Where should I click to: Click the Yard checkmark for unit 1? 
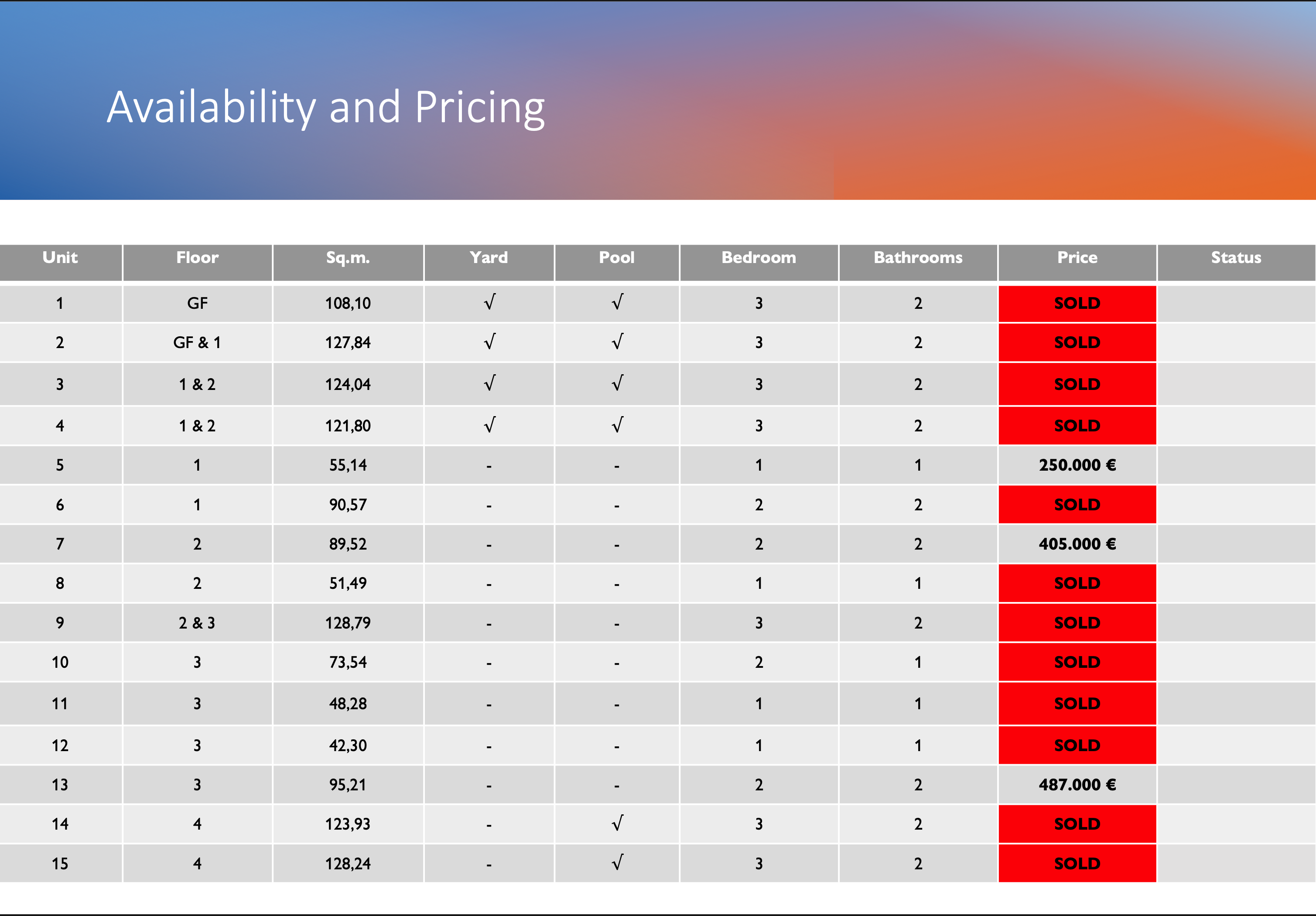coord(489,302)
